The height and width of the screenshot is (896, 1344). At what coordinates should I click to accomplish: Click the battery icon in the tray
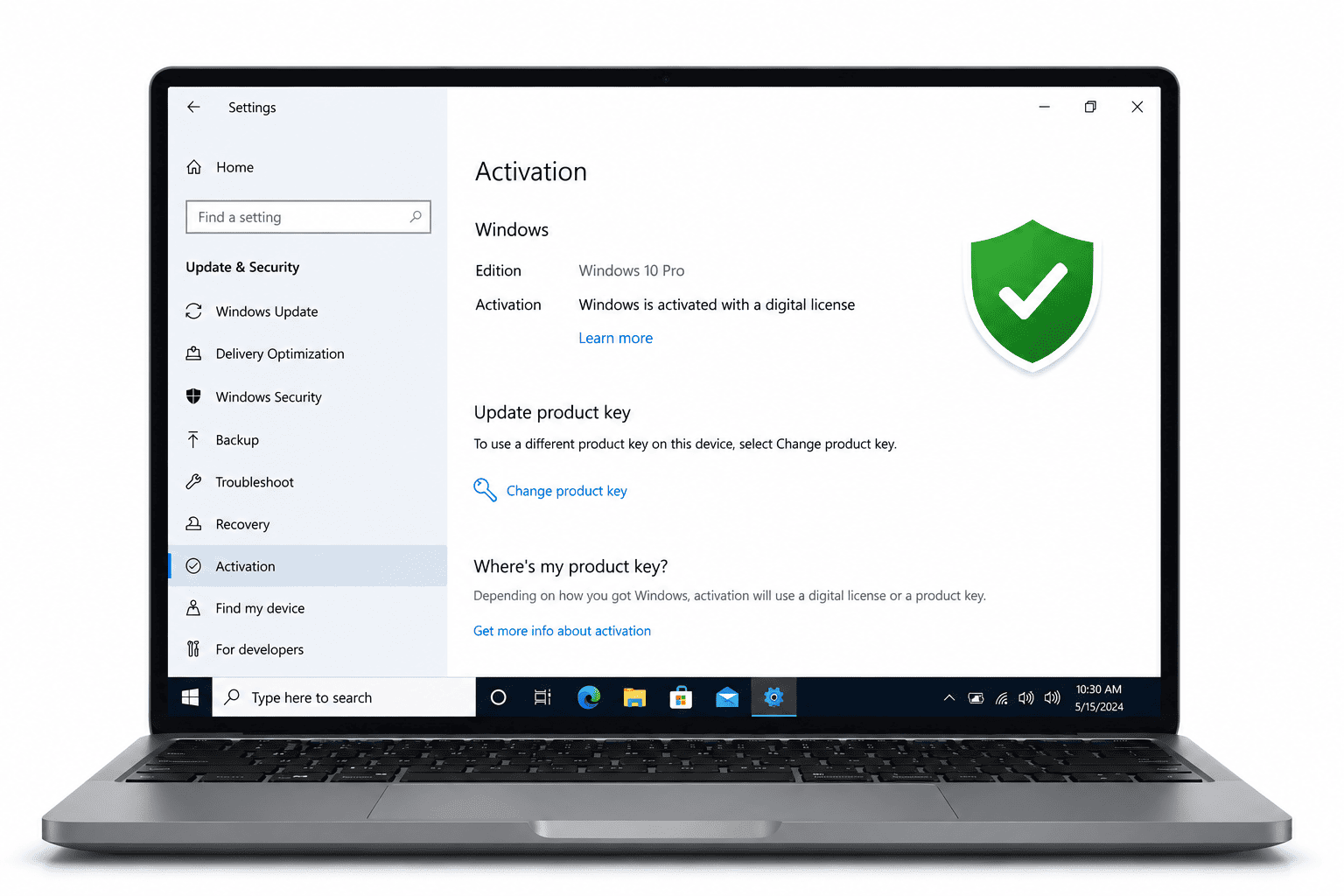click(x=976, y=697)
